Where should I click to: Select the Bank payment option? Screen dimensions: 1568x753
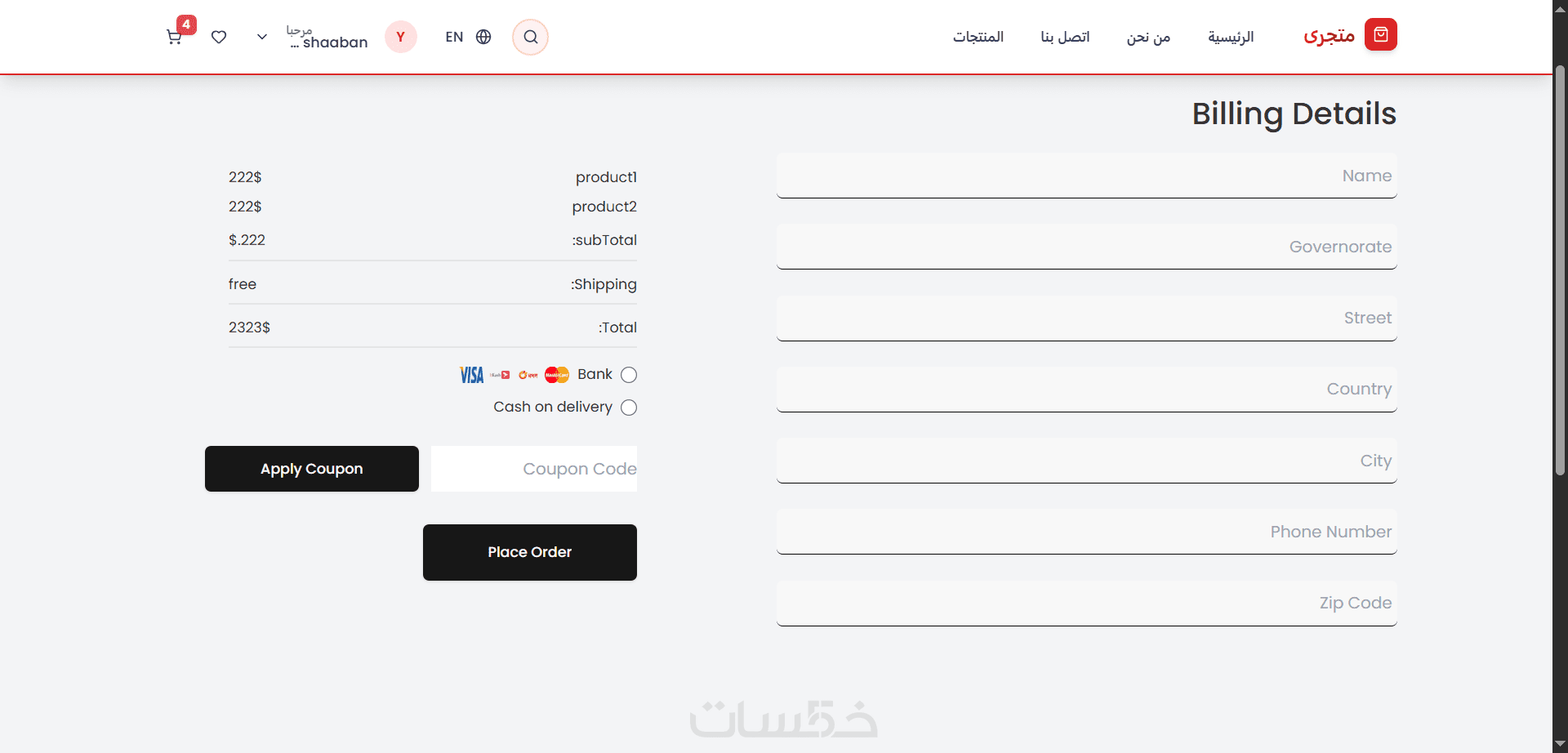coord(629,375)
